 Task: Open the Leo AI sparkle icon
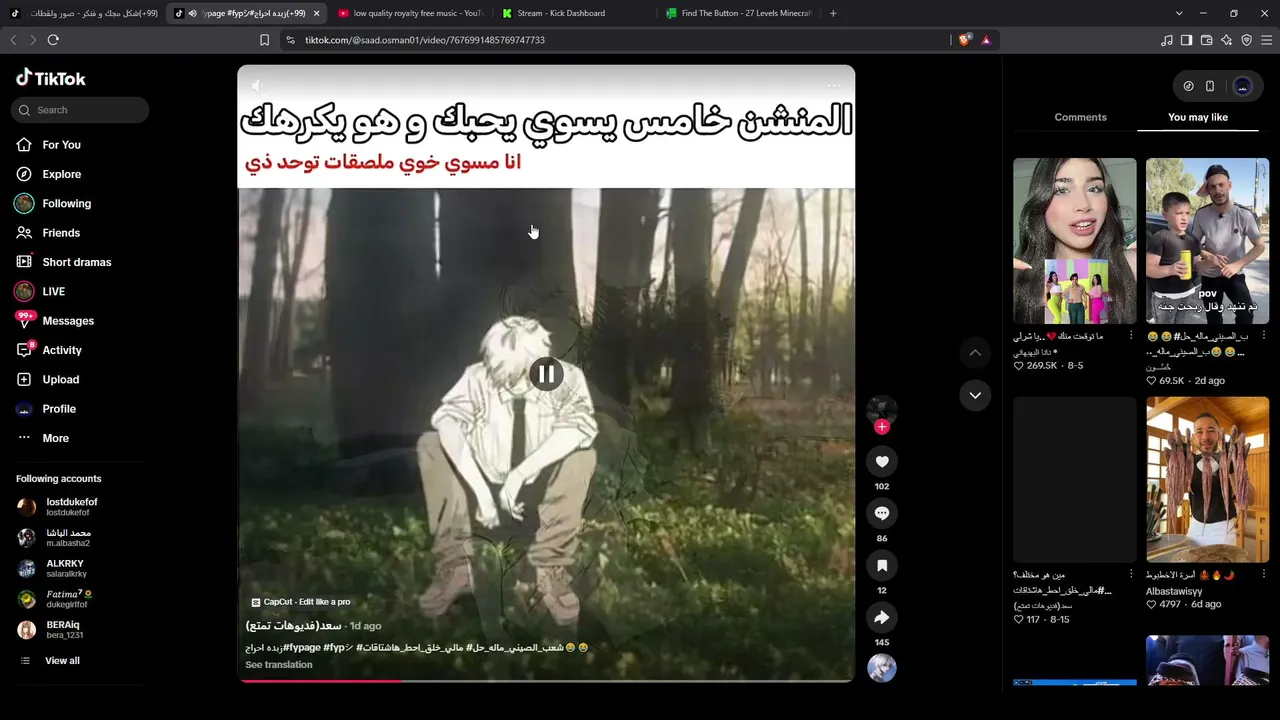coord(1226,40)
